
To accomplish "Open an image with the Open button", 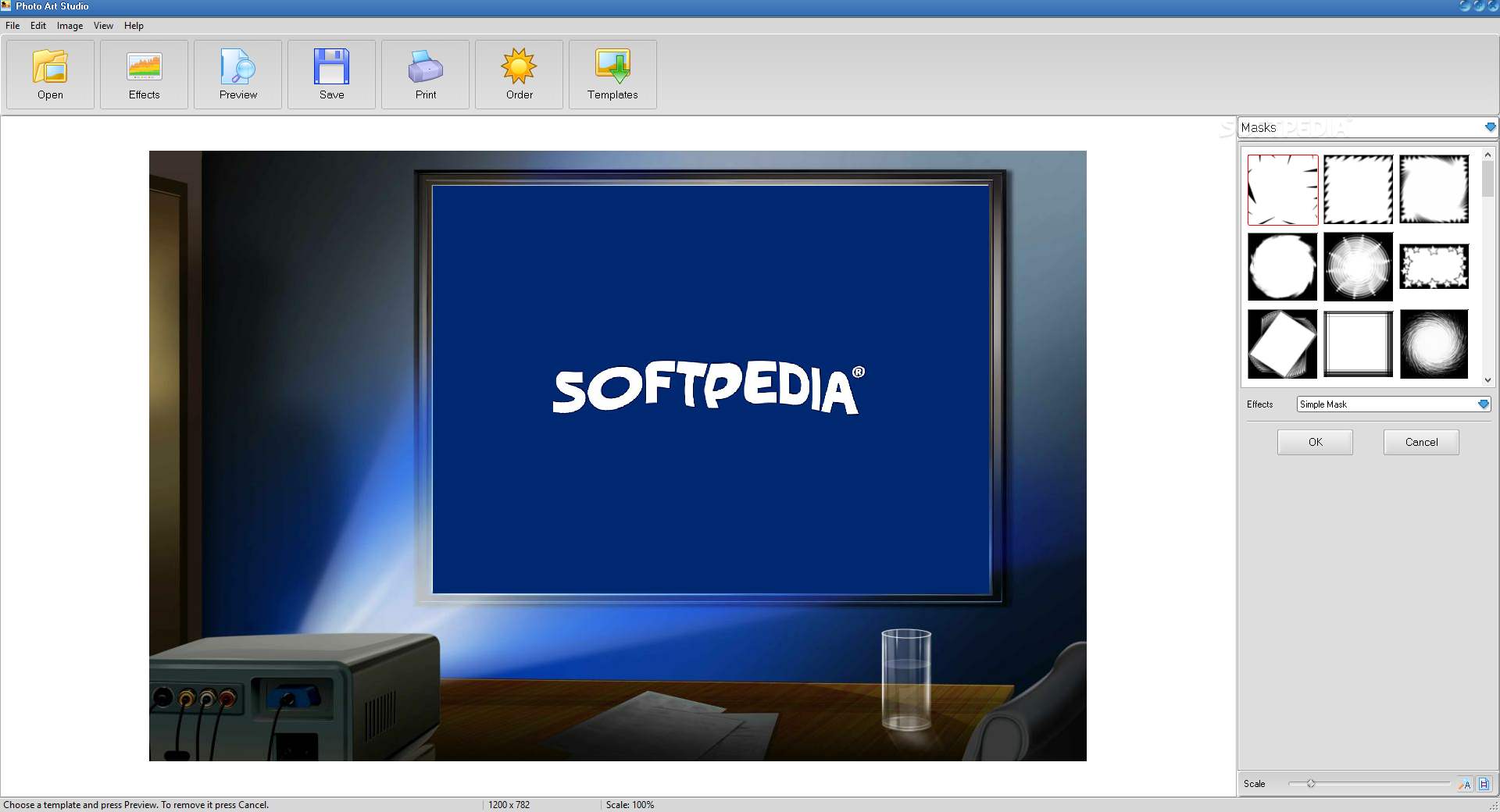I will pyautogui.click(x=50, y=74).
